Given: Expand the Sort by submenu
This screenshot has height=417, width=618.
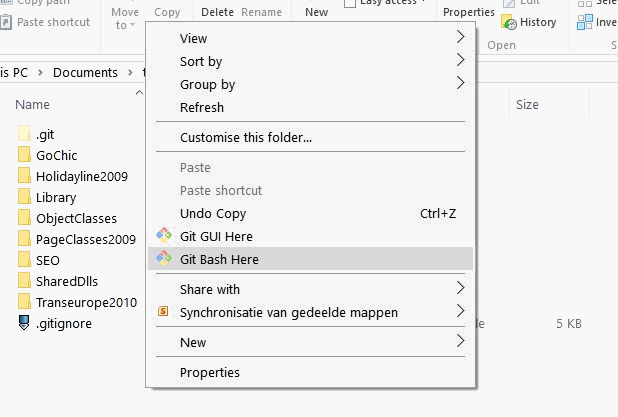Looking at the screenshot, I should click(x=460, y=61).
